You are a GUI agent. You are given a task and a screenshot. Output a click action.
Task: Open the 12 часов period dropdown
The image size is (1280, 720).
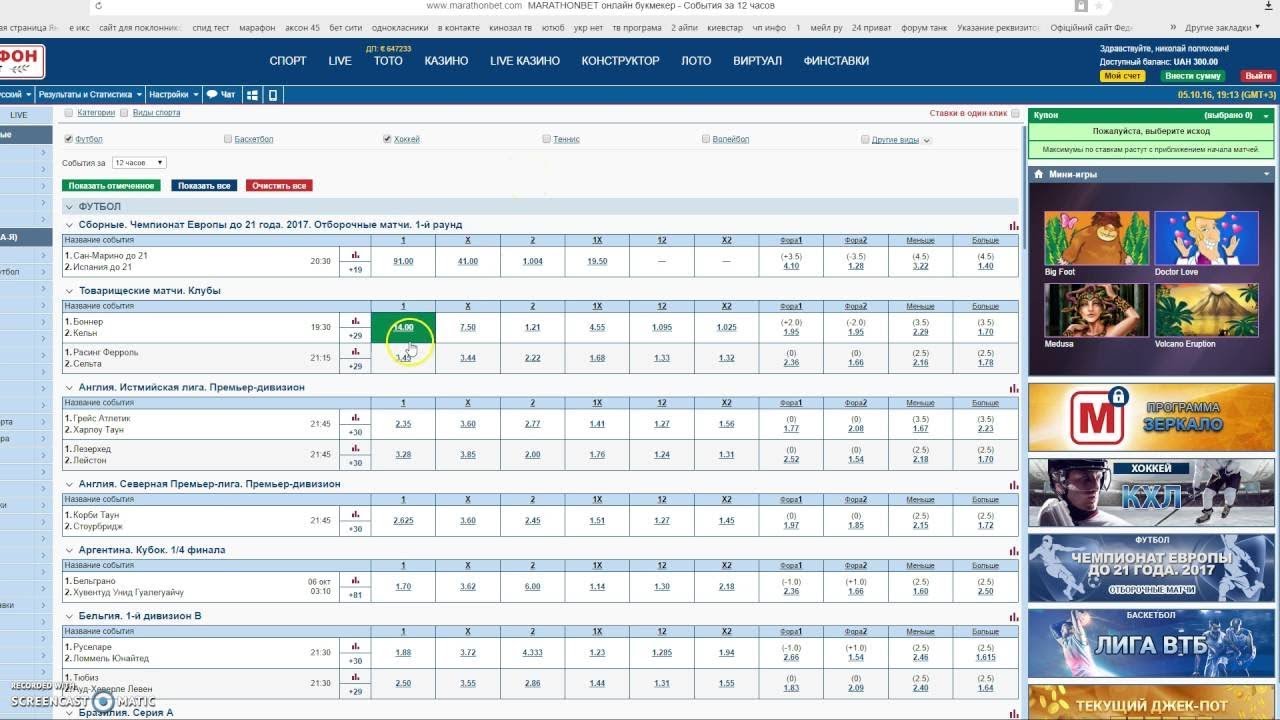click(x=139, y=162)
